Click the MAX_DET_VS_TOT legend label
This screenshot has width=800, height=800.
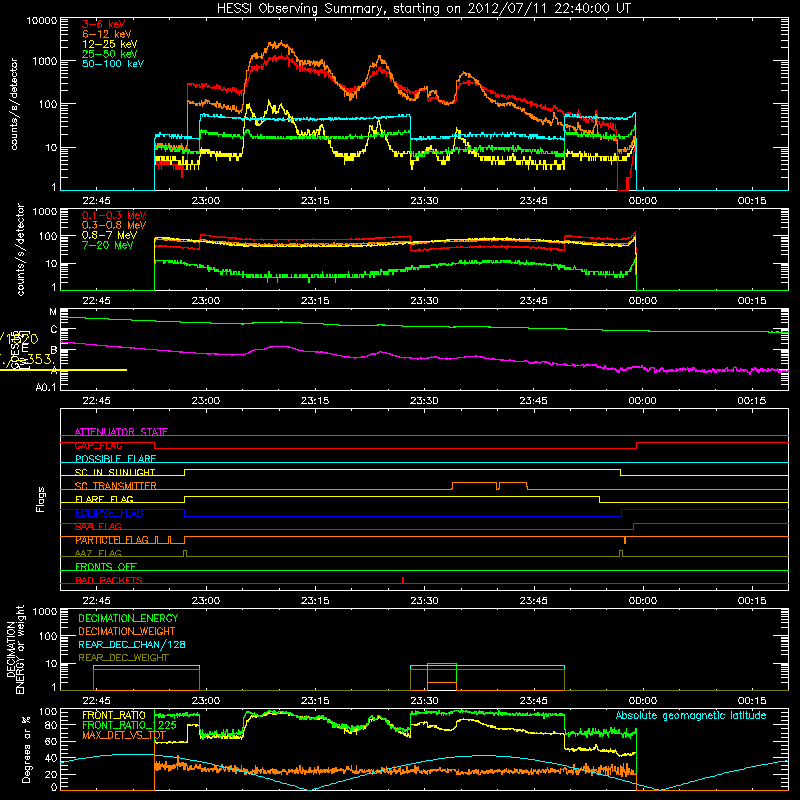pos(124,735)
